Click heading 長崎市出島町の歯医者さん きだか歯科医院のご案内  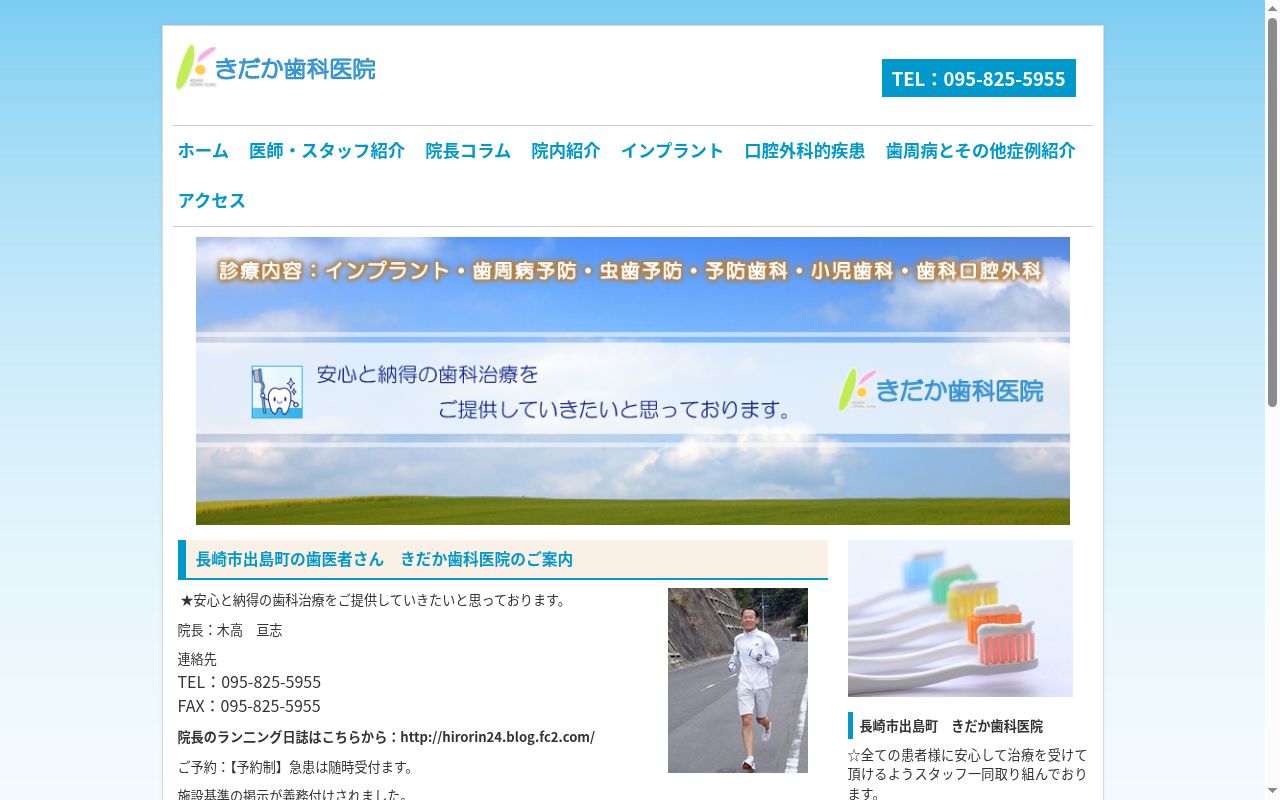coord(503,559)
